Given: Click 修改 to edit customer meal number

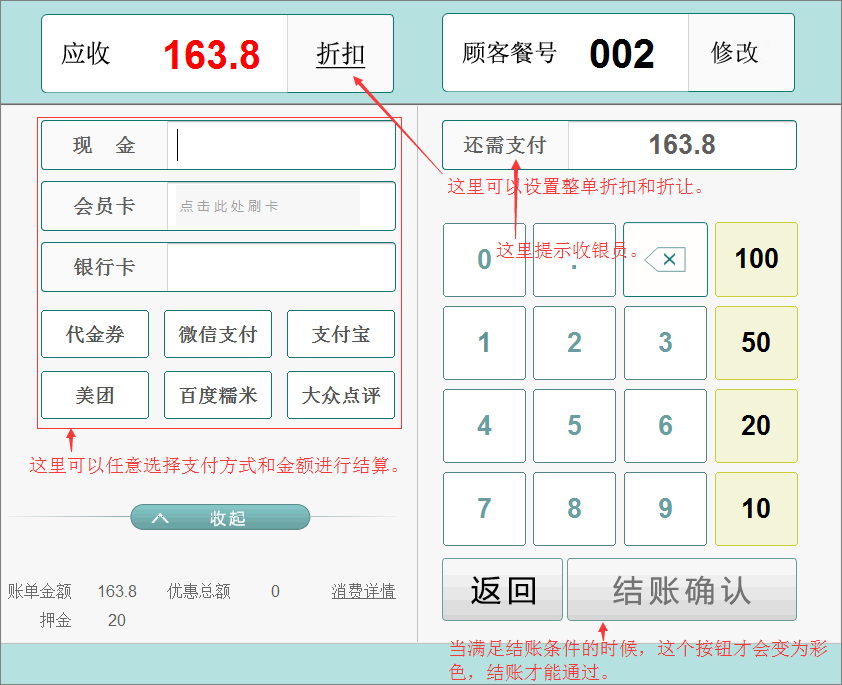Looking at the screenshot, I should click(x=736, y=54).
